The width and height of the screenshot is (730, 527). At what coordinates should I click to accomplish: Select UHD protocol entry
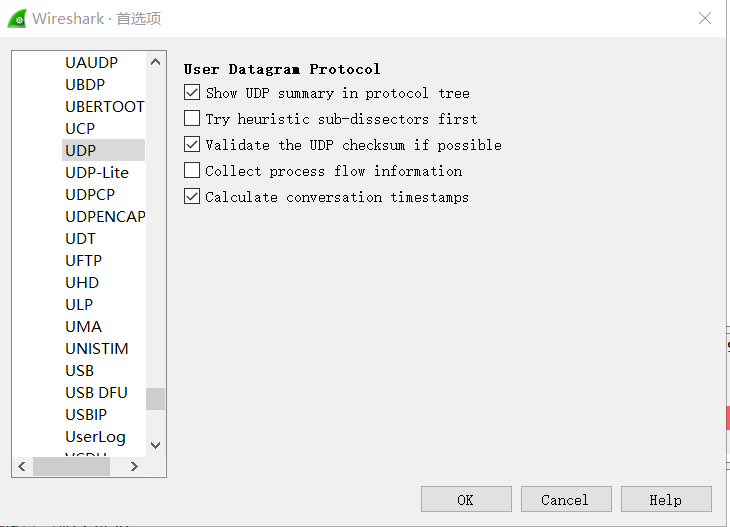pos(82,282)
